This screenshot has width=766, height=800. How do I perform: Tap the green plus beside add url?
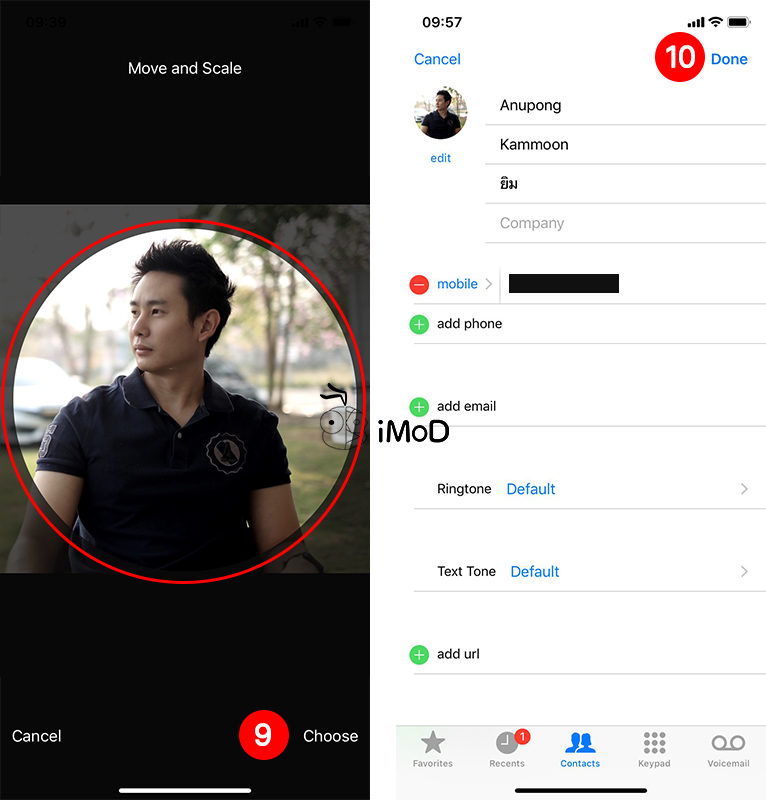[x=419, y=655]
